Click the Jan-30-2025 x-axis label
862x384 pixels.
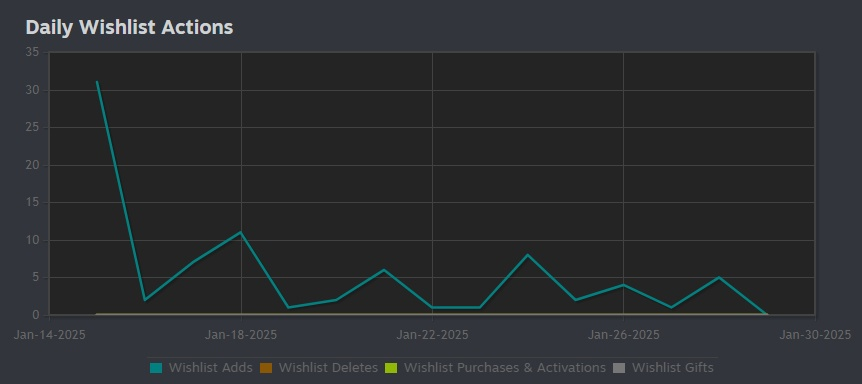[815, 335]
